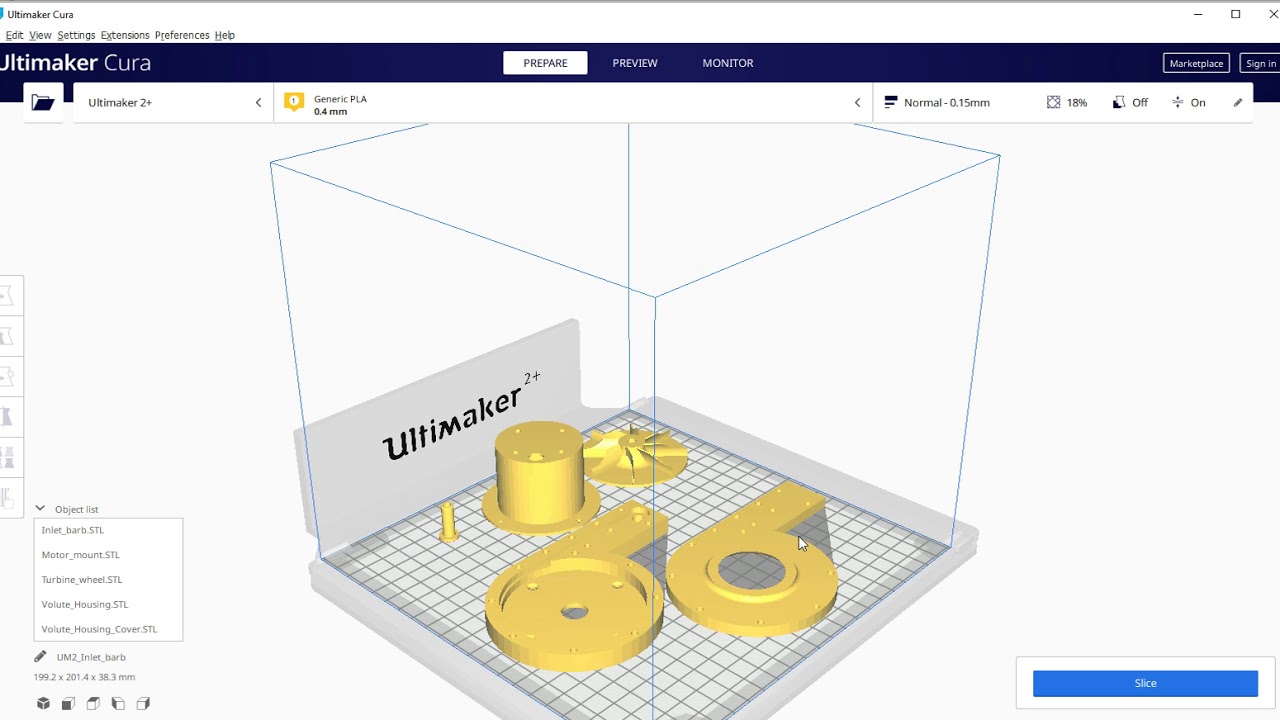The image size is (1280, 720).
Task: Open the View menu
Action: [x=40, y=35]
